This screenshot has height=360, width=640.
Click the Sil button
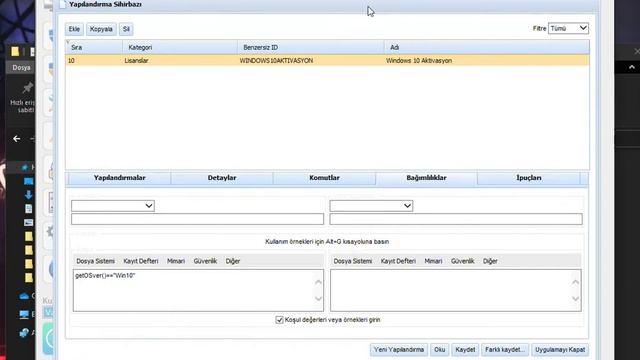tap(126, 29)
